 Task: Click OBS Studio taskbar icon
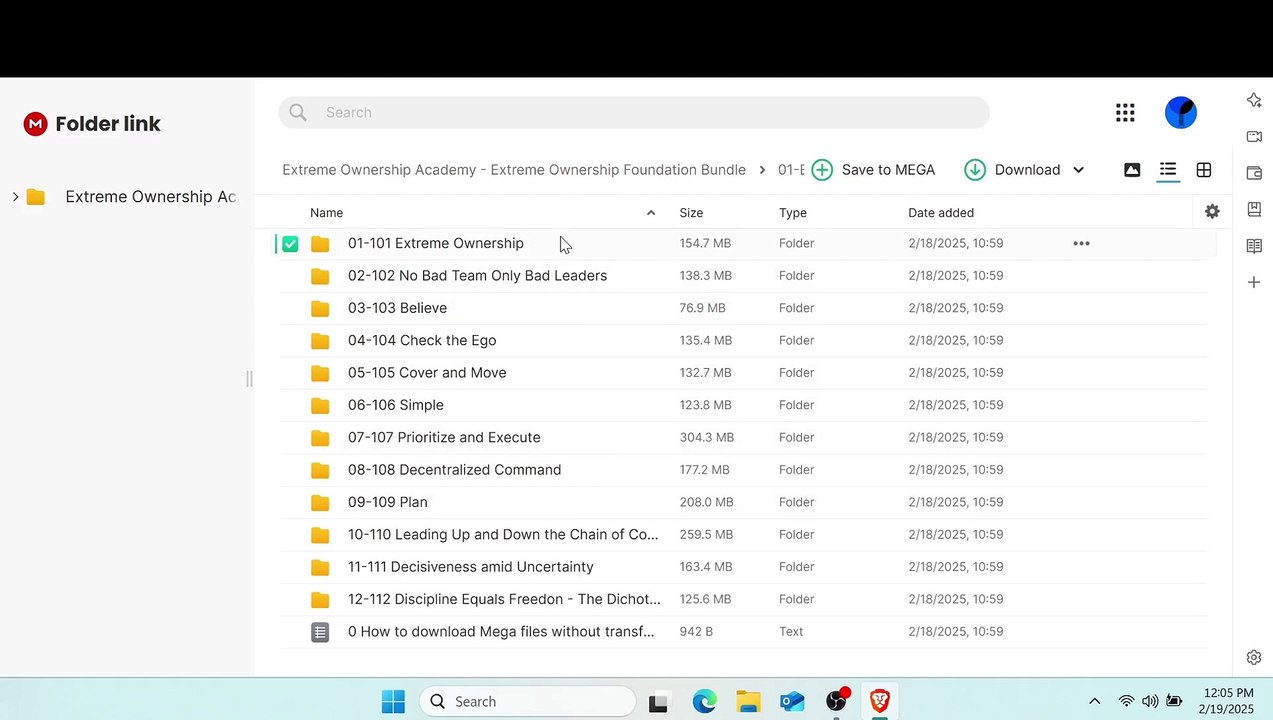point(837,702)
